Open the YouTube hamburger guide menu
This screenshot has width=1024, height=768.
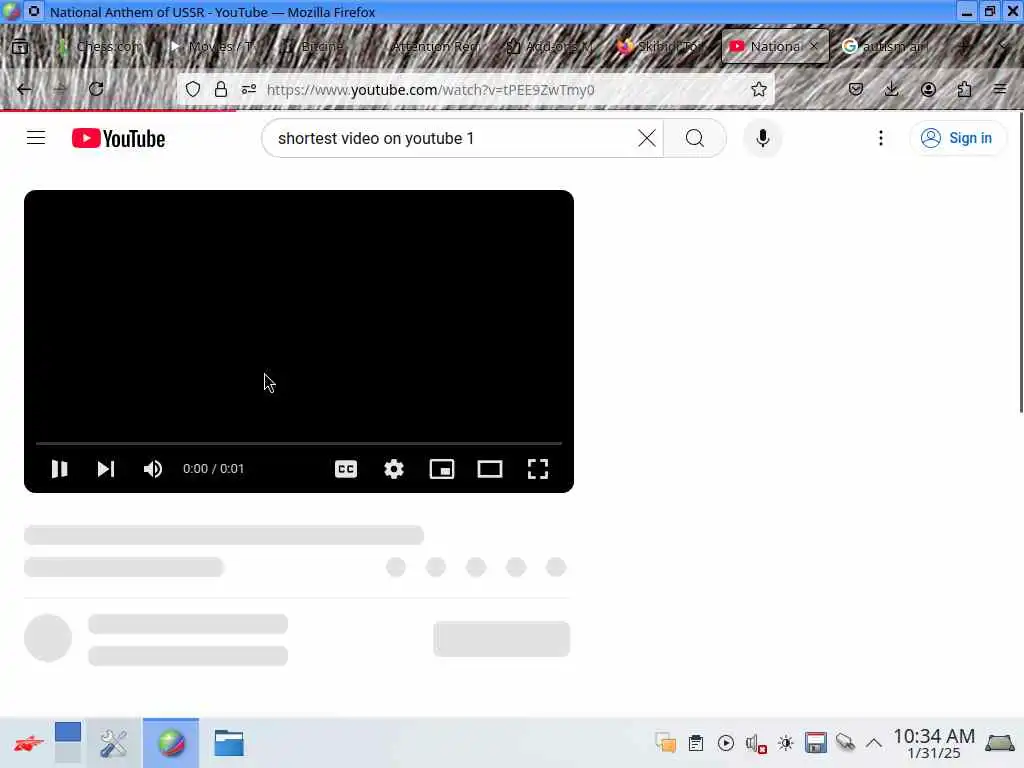[x=36, y=138]
